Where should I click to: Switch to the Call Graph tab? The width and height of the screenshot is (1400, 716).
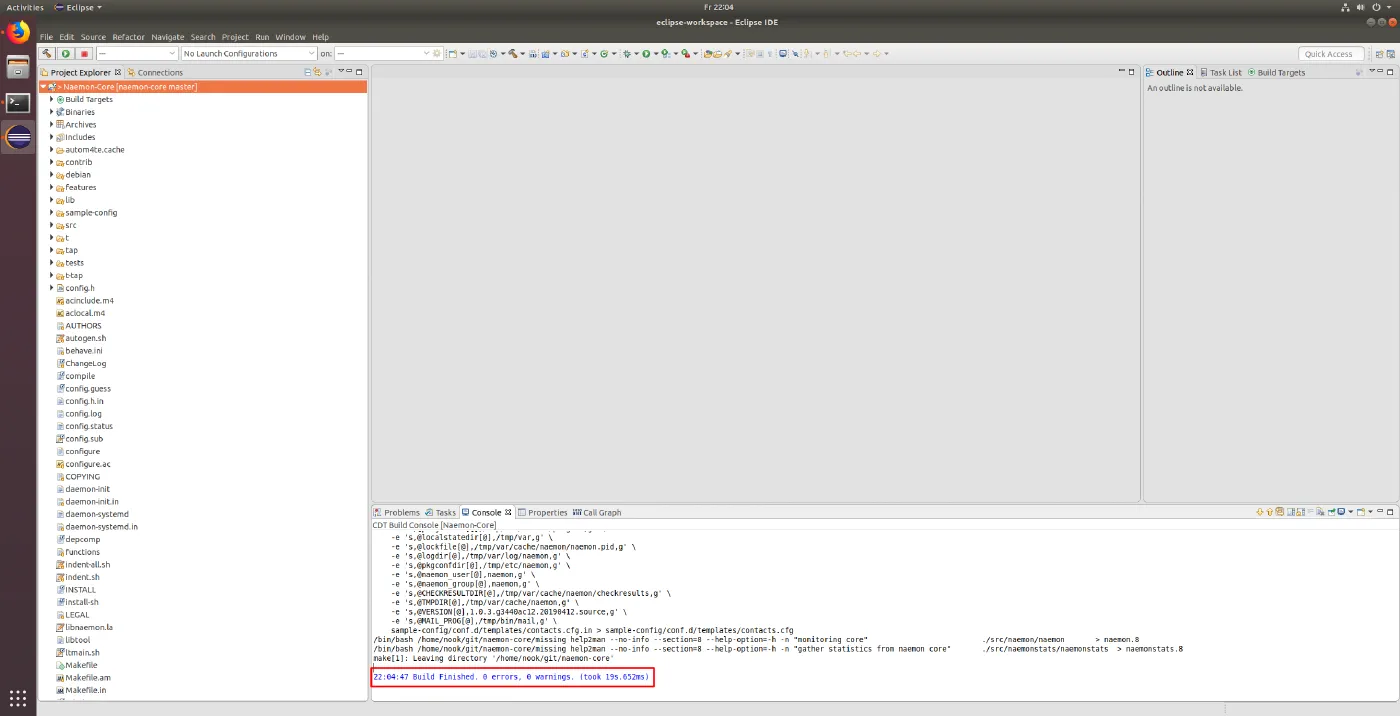[597, 512]
